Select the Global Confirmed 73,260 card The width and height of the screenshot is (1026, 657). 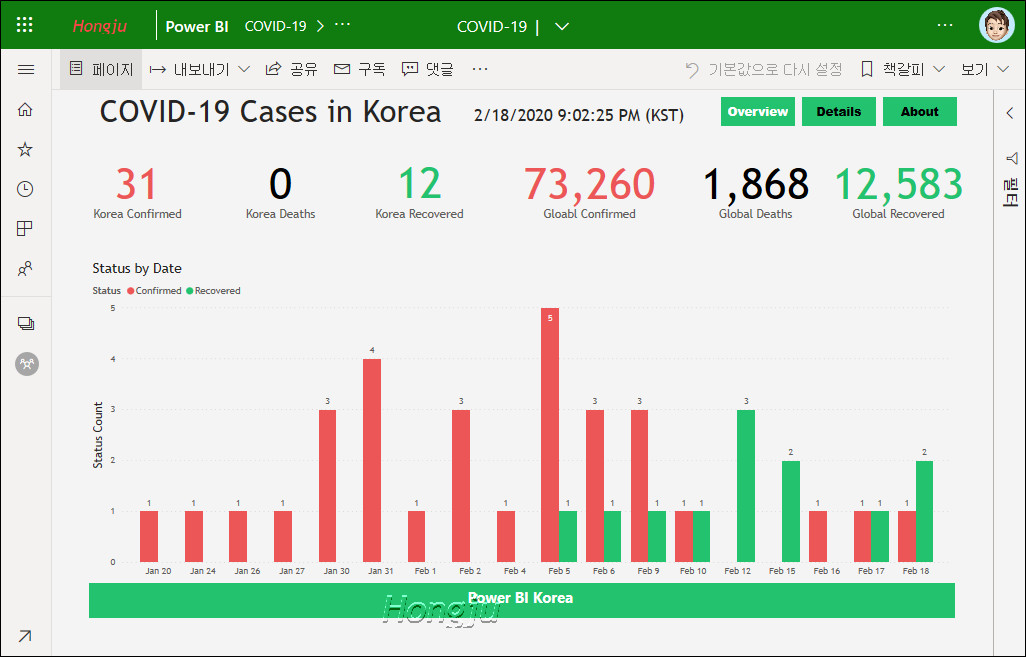590,192
